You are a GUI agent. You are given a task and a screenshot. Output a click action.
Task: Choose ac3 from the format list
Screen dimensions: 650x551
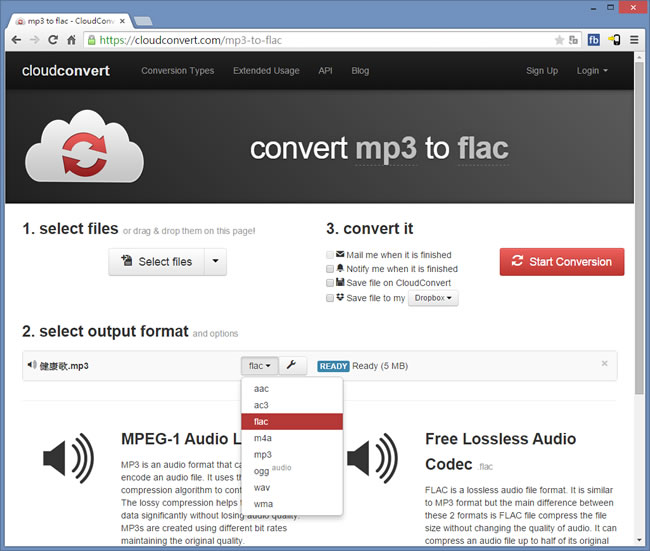[x=292, y=405]
